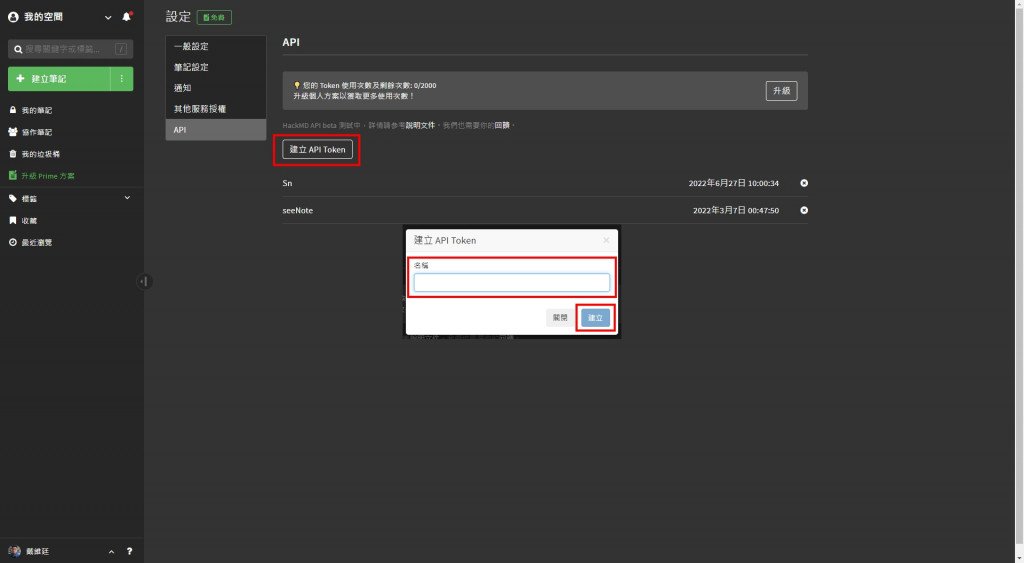Select 其他服務授權 settings tab
1024x563 pixels.
[x=216, y=109]
